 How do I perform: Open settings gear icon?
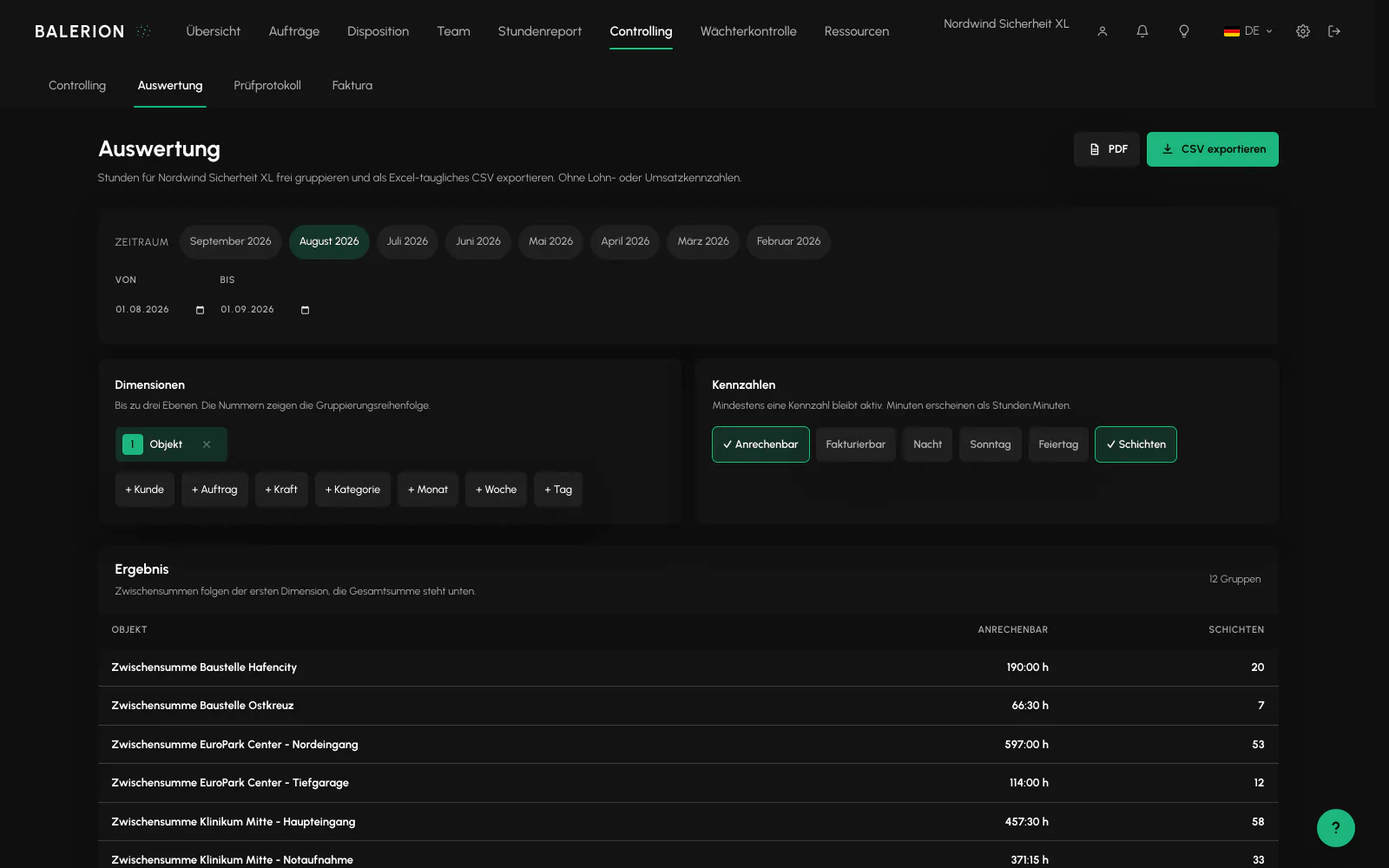click(1303, 31)
